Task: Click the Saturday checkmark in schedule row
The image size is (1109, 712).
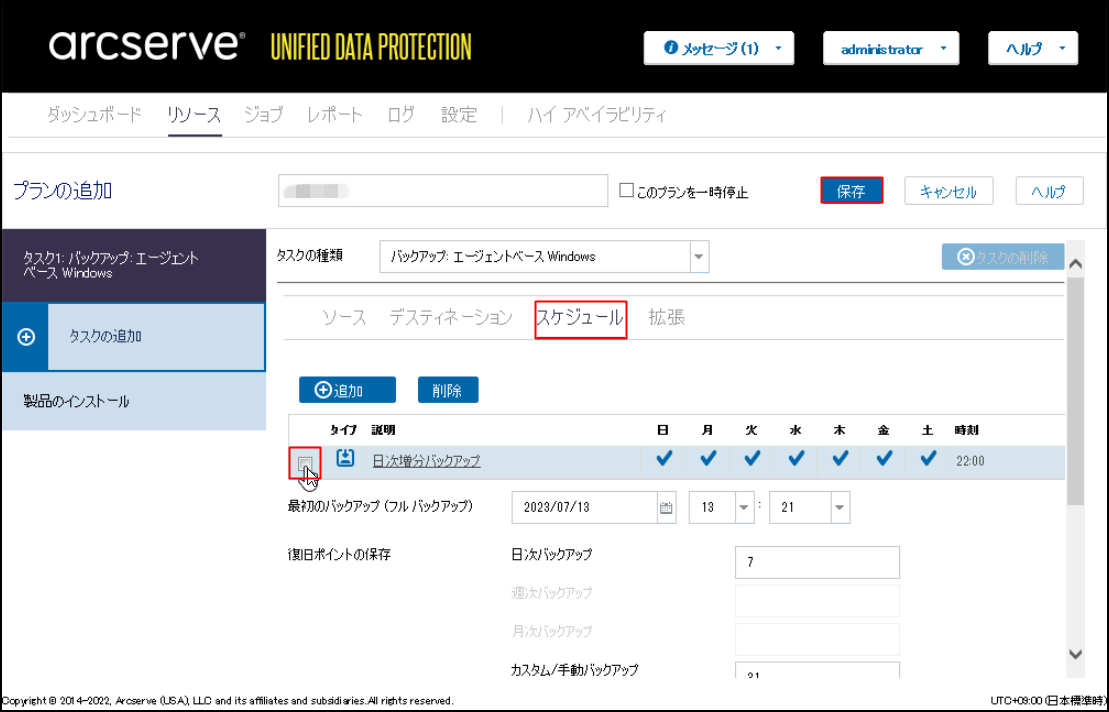Action: tap(928, 459)
